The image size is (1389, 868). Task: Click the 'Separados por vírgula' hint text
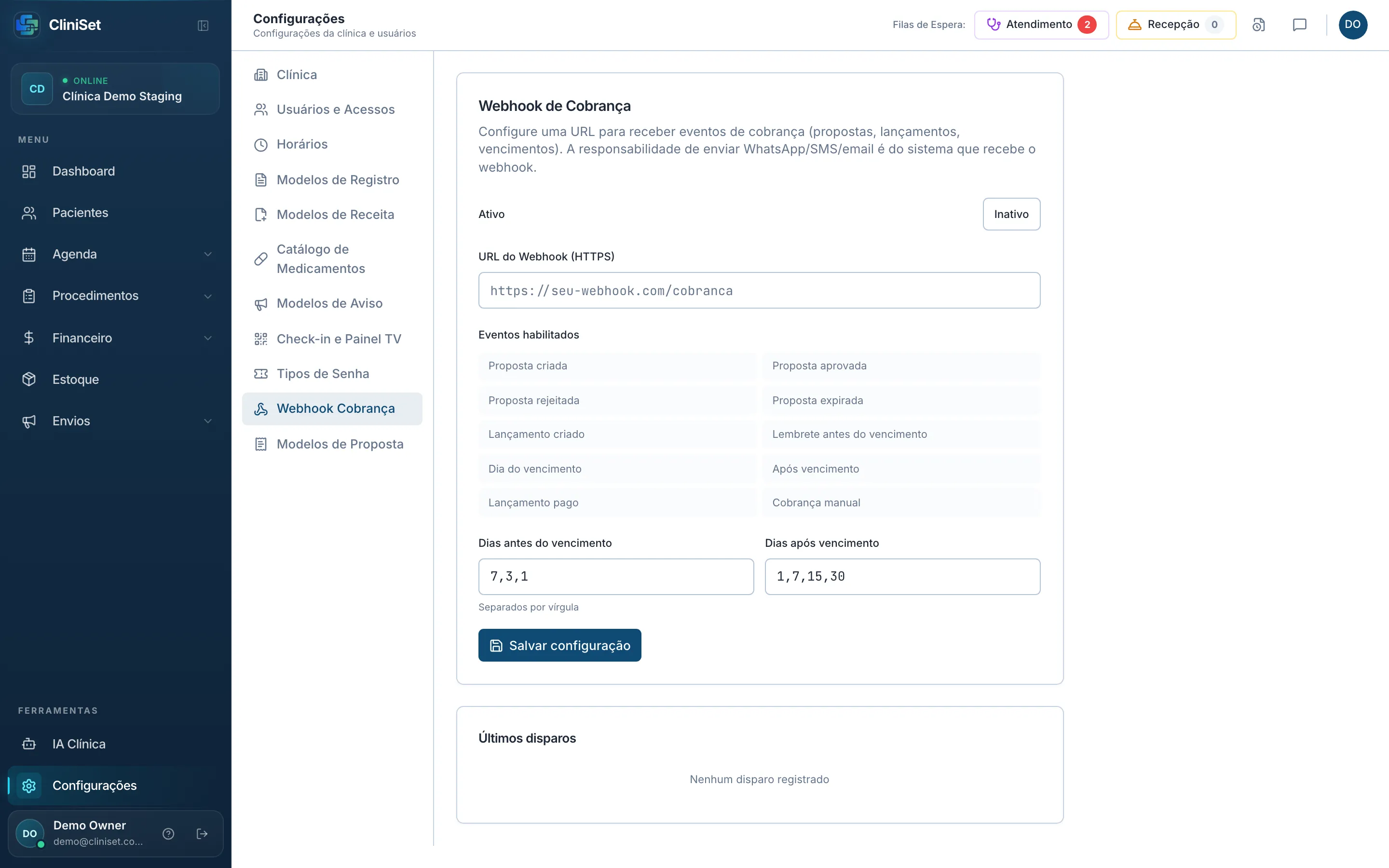pyautogui.click(x=528, y=607)
